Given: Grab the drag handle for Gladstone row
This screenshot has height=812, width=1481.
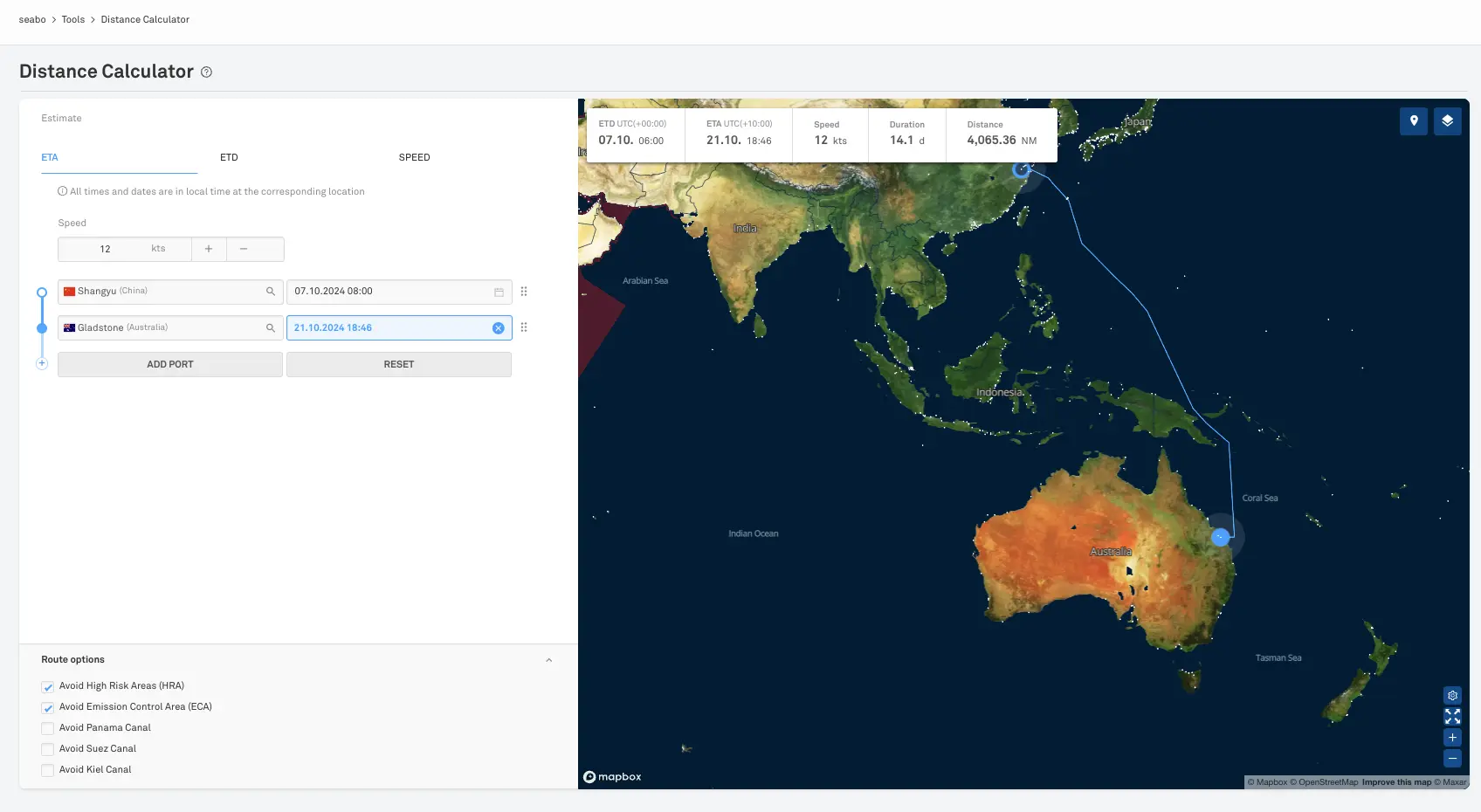Looking at the screenshot, I should [524, 327].
